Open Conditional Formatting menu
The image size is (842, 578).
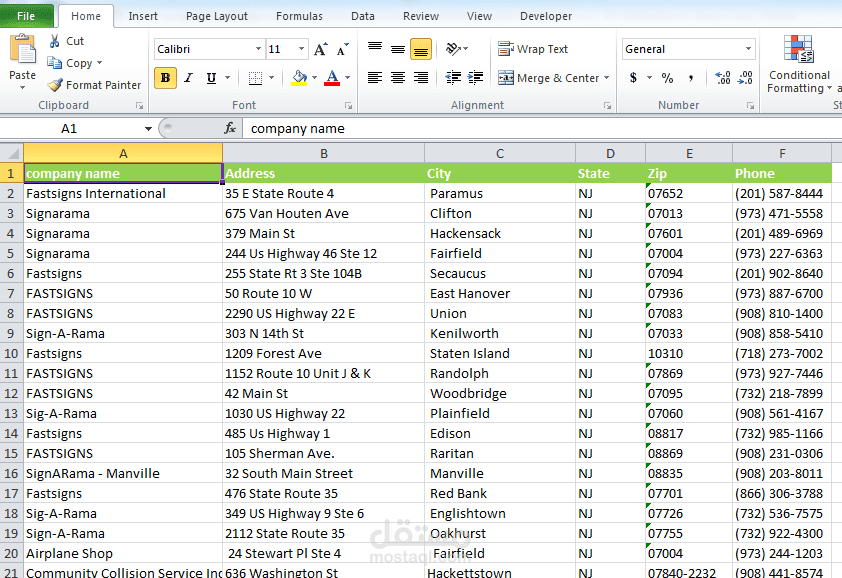click(x=799, y=64)
